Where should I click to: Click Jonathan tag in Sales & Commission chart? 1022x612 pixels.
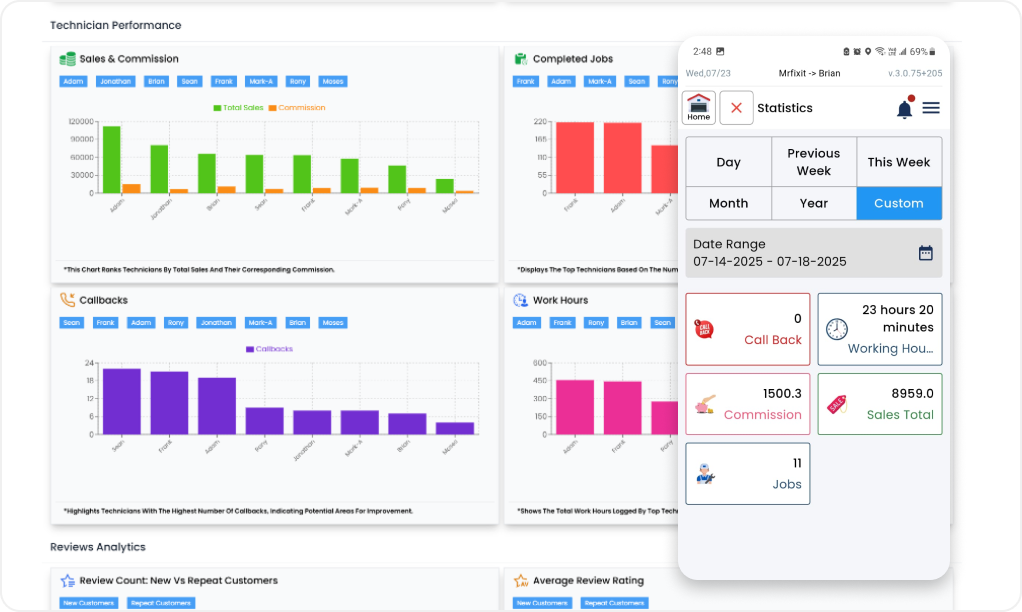(115, 82)
